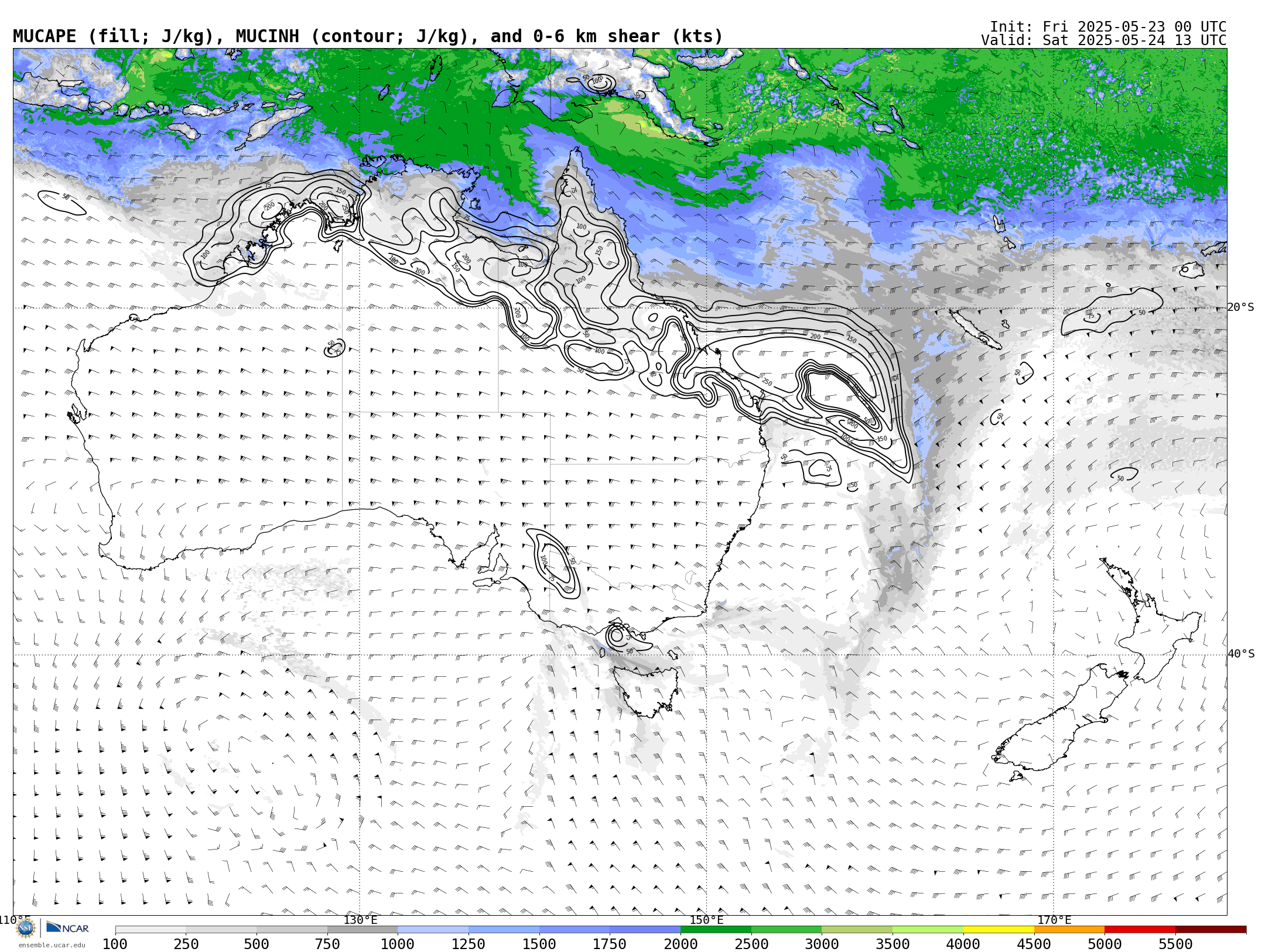1265x952 pixels.
Task: Pick the 1250–1500 blue colorbar swatch
Action: 504,930
